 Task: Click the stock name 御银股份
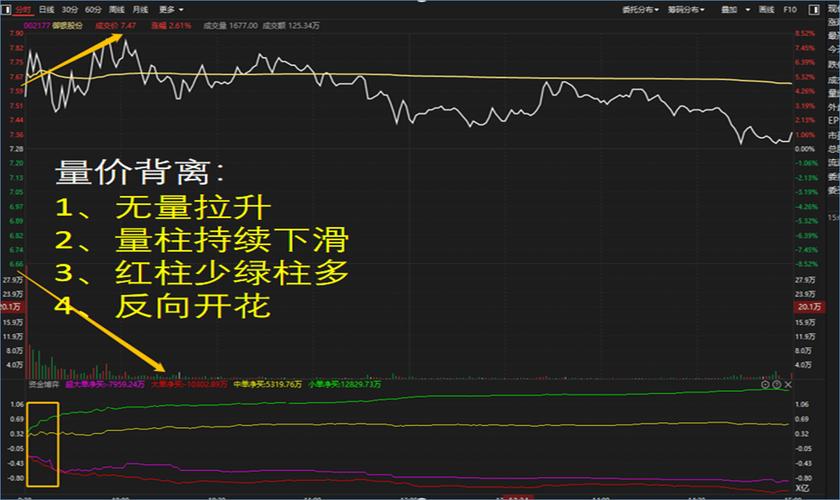click(x=68, y=25)
